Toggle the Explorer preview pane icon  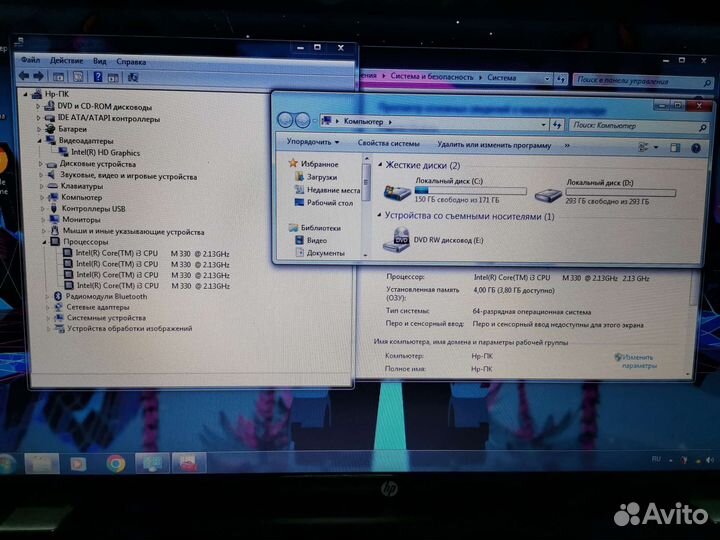[675, 147]
